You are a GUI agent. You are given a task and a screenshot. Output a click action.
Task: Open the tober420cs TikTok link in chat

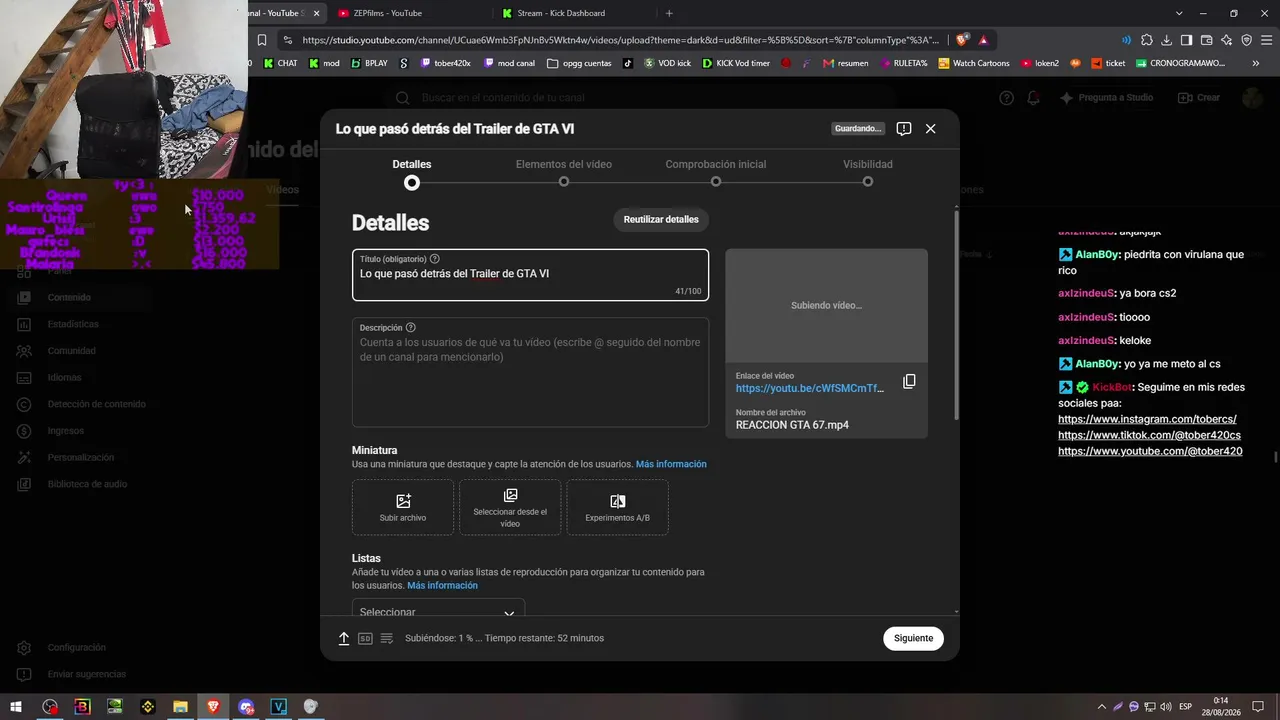point(1149,435)
